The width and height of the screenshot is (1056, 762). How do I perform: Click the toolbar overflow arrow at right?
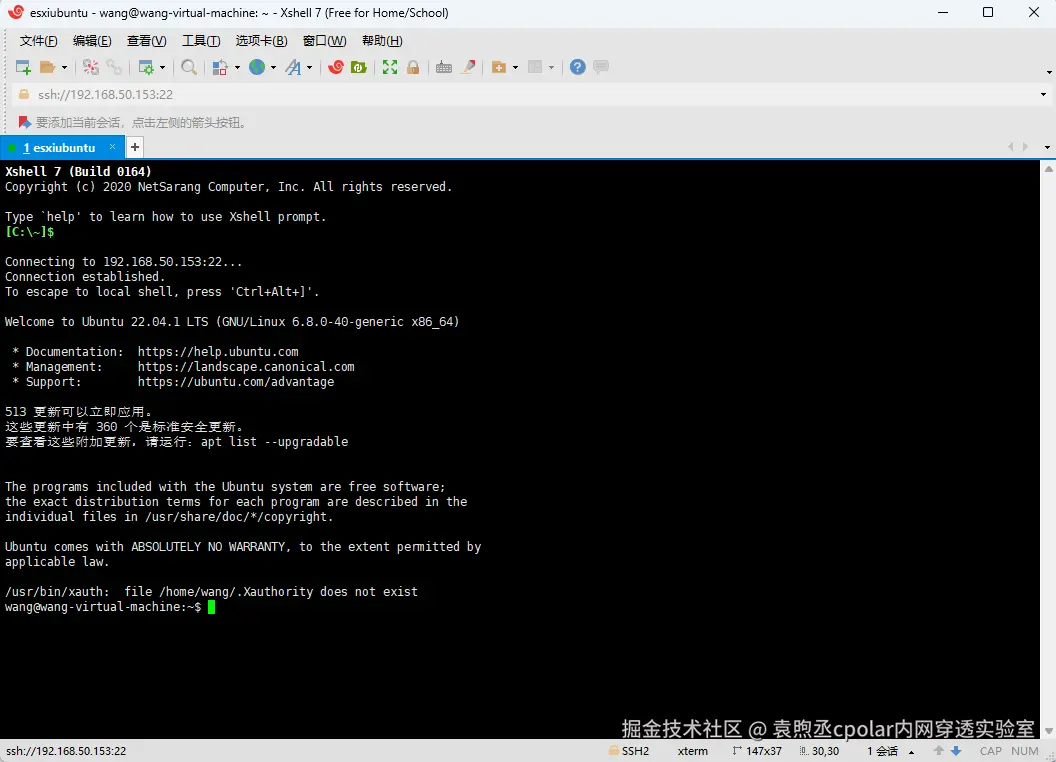(x=1049, y=72)
